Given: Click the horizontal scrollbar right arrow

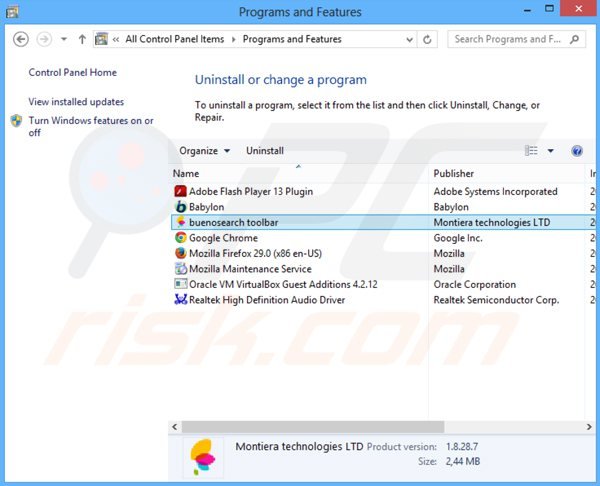Looking at the screenshot, I should 589,427.
